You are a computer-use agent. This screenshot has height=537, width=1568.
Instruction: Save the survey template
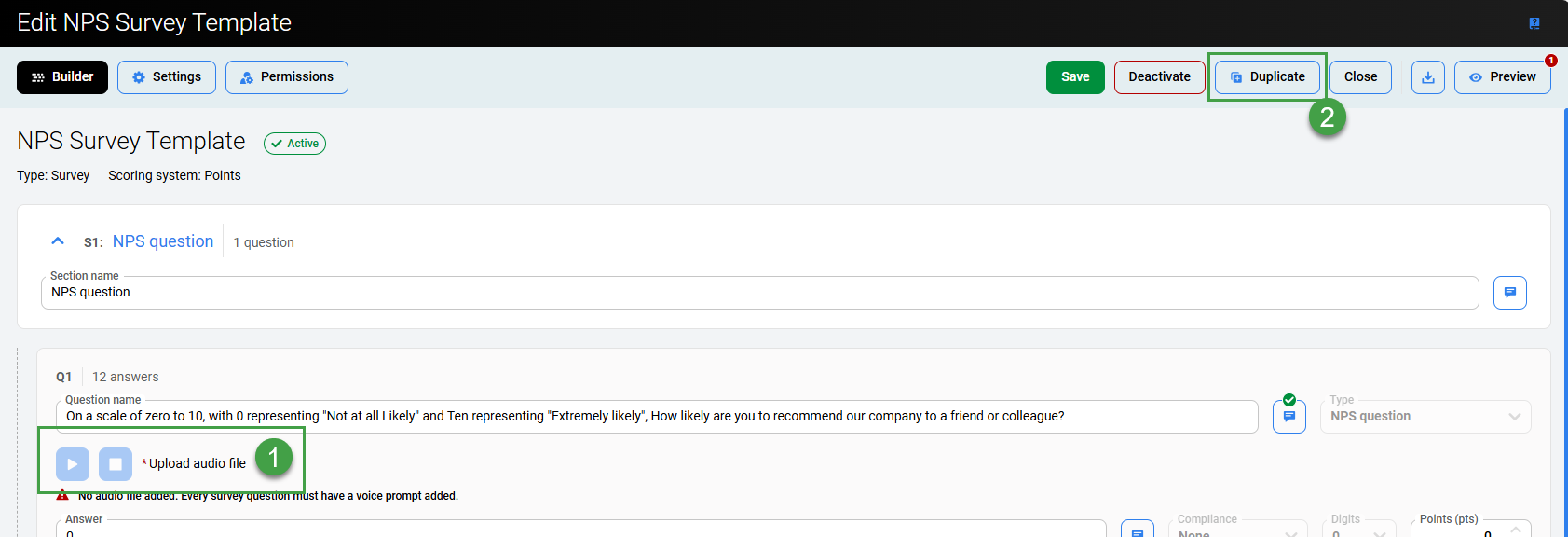(x=1075, y=77)
